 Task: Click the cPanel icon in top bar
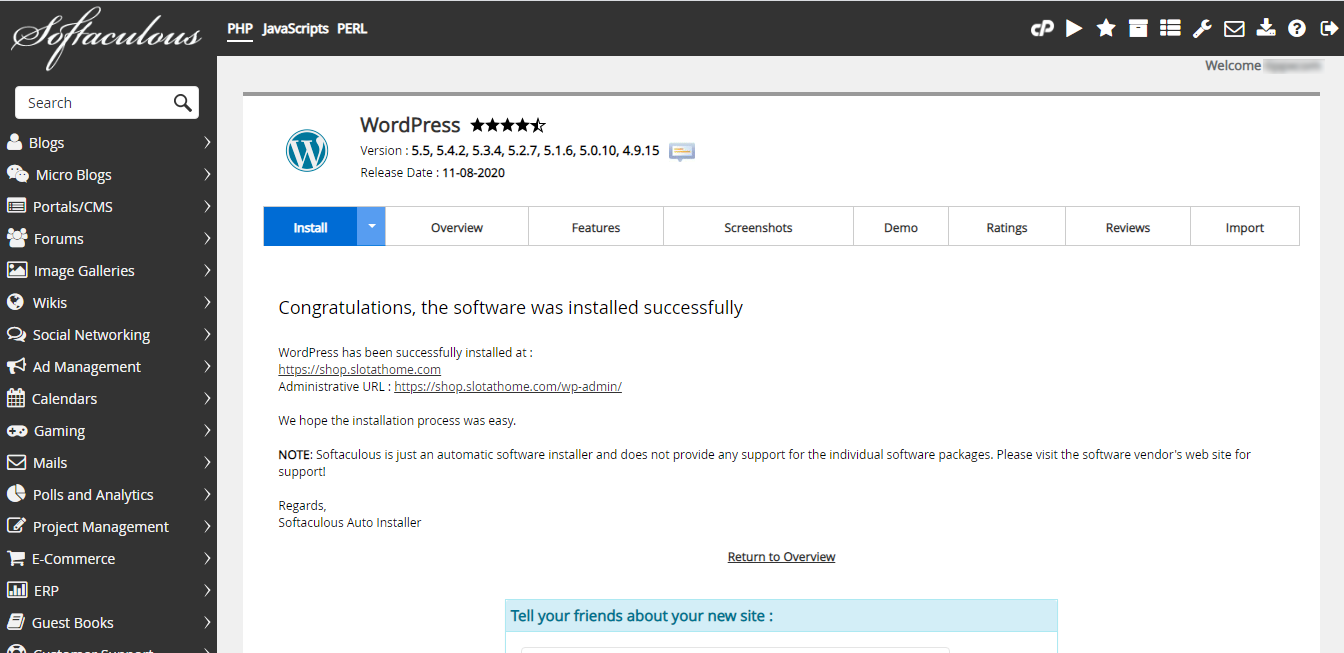point(1042,29)
